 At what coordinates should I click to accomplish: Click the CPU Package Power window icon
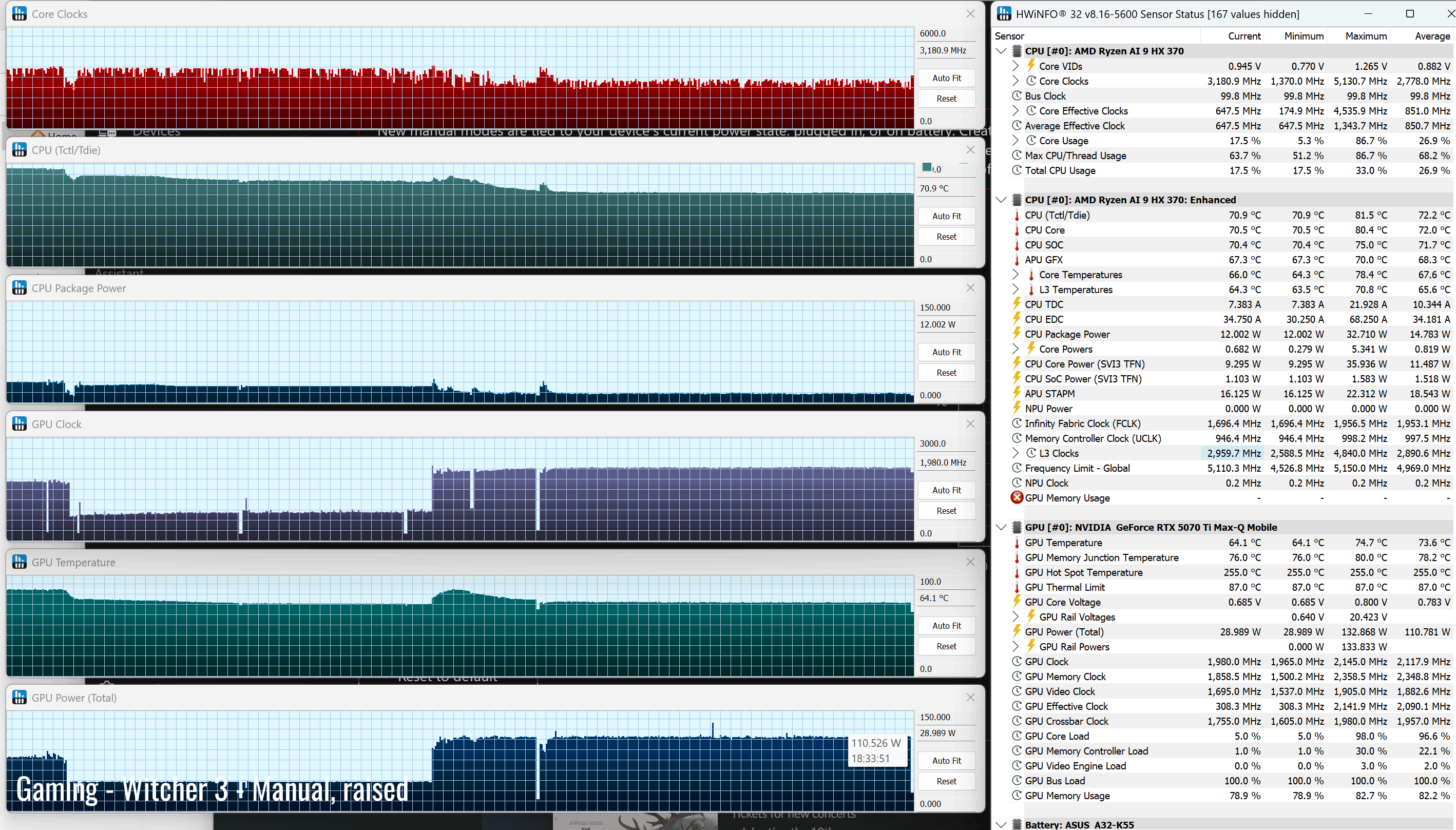point(20,288)
